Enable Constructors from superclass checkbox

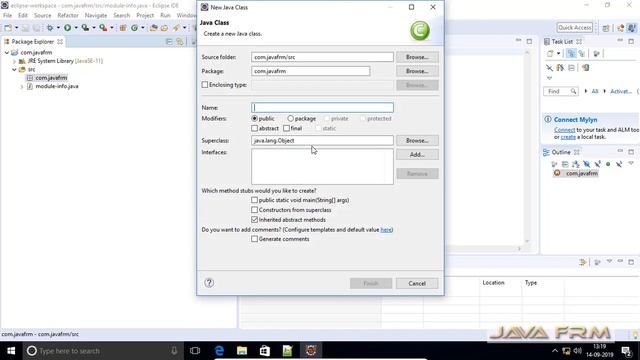click(255, 210)
